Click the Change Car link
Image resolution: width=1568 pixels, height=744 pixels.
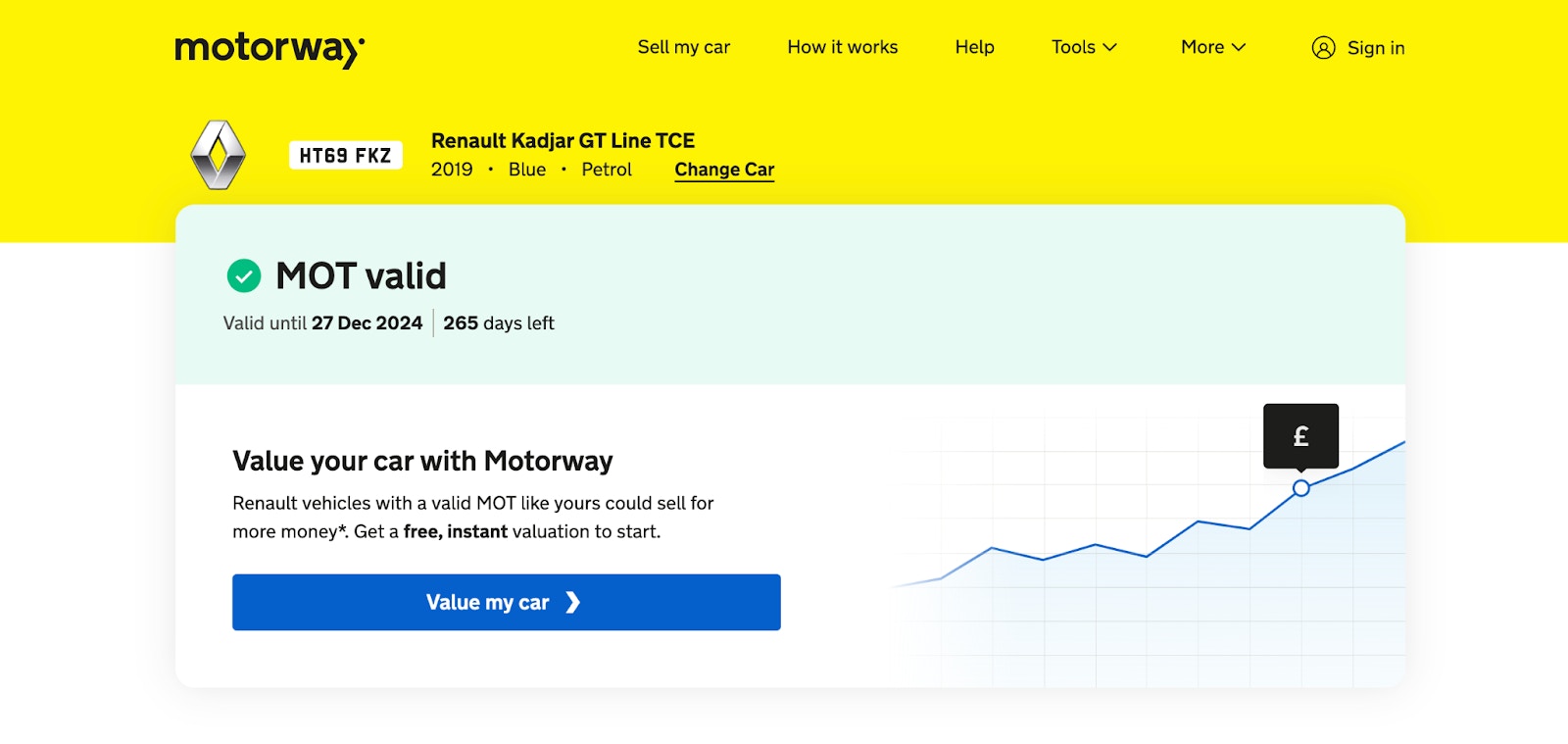(x=723, y=169)
